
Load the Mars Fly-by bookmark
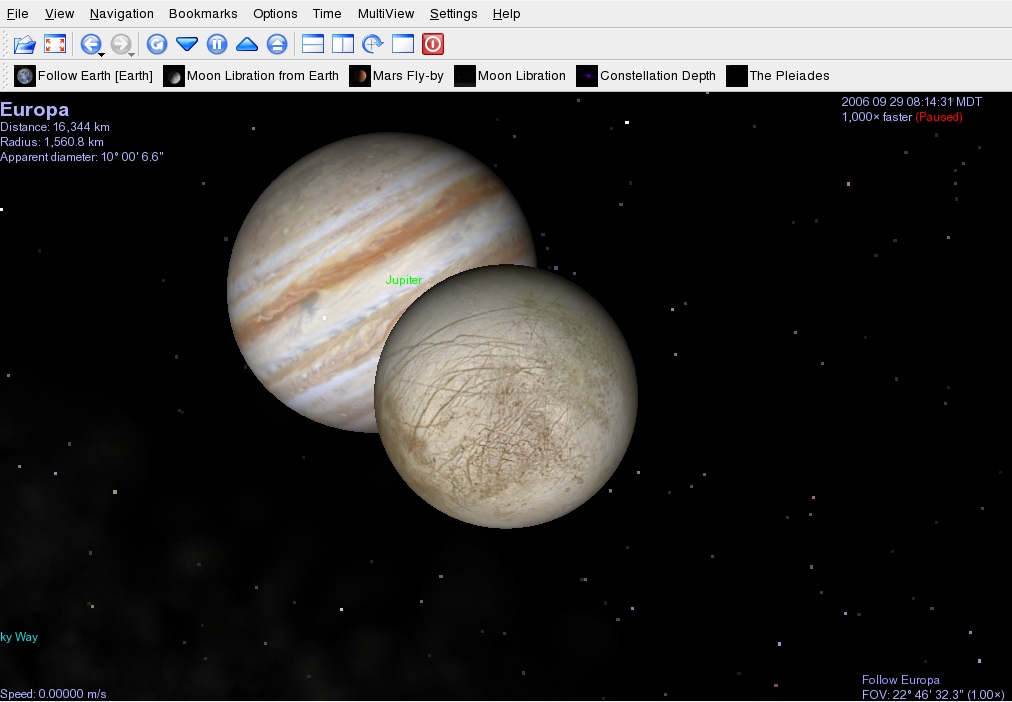click(396, 75)
